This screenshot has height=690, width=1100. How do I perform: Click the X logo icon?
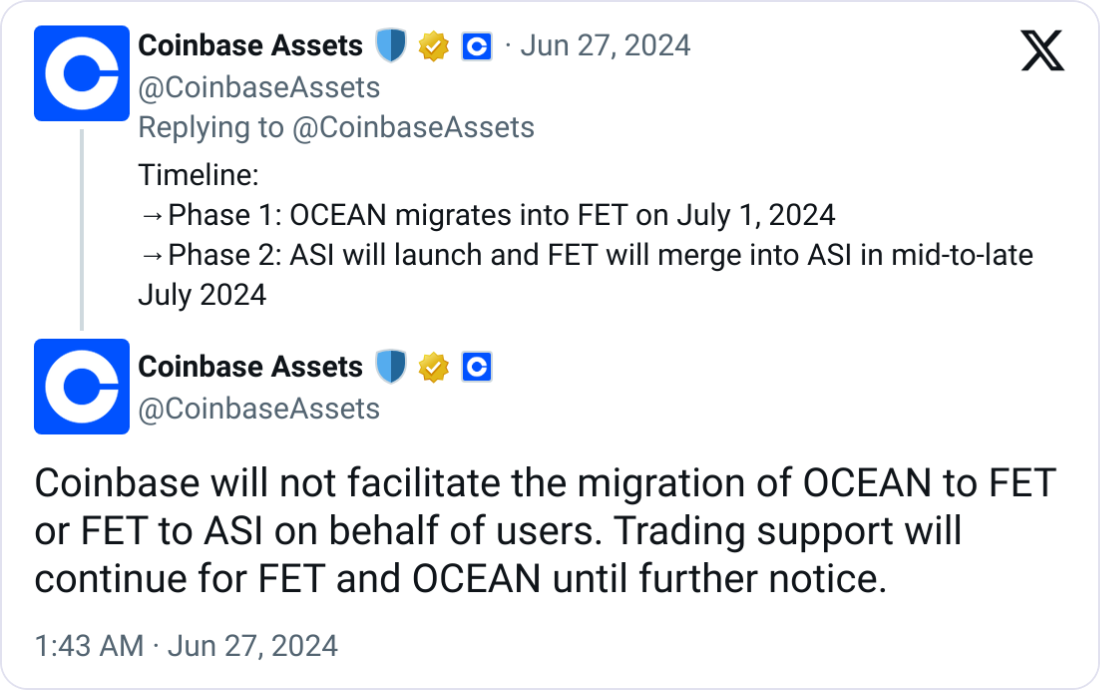point(1043,50)
